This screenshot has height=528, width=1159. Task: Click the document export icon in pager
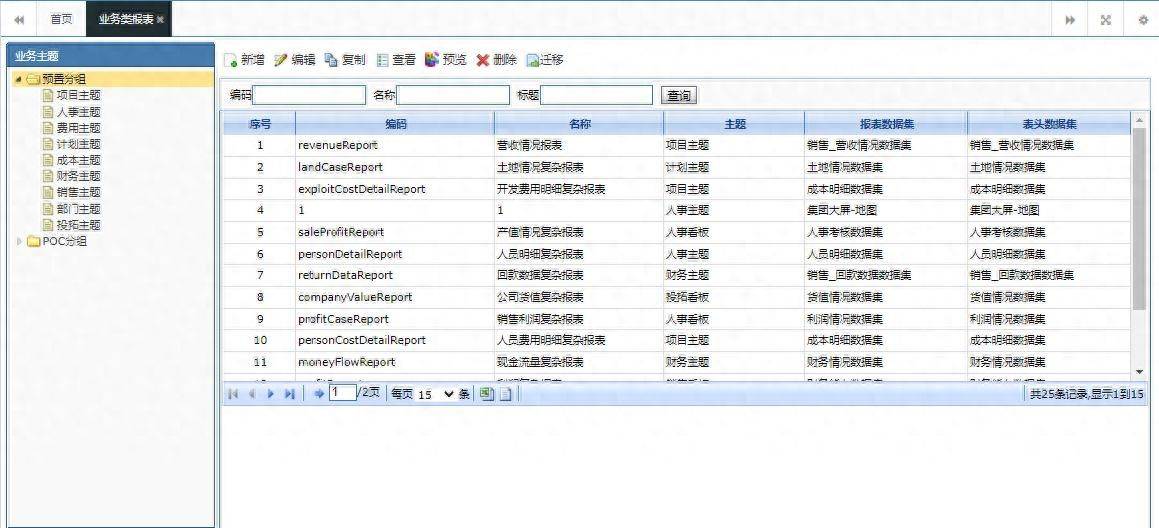click(506, 394)
